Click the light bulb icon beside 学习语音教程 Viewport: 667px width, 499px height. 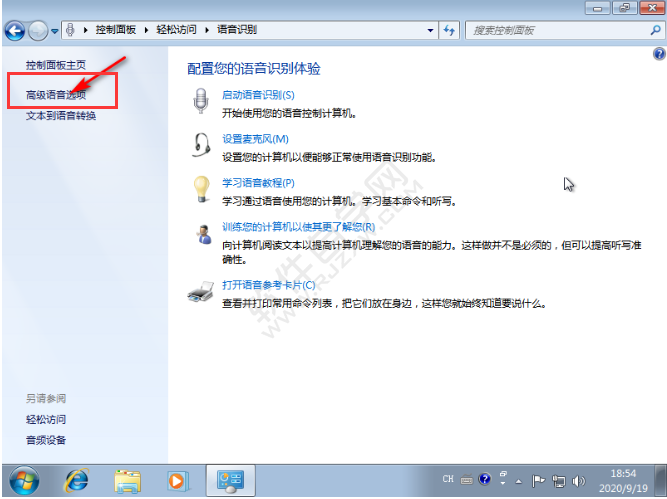point(202,189)
